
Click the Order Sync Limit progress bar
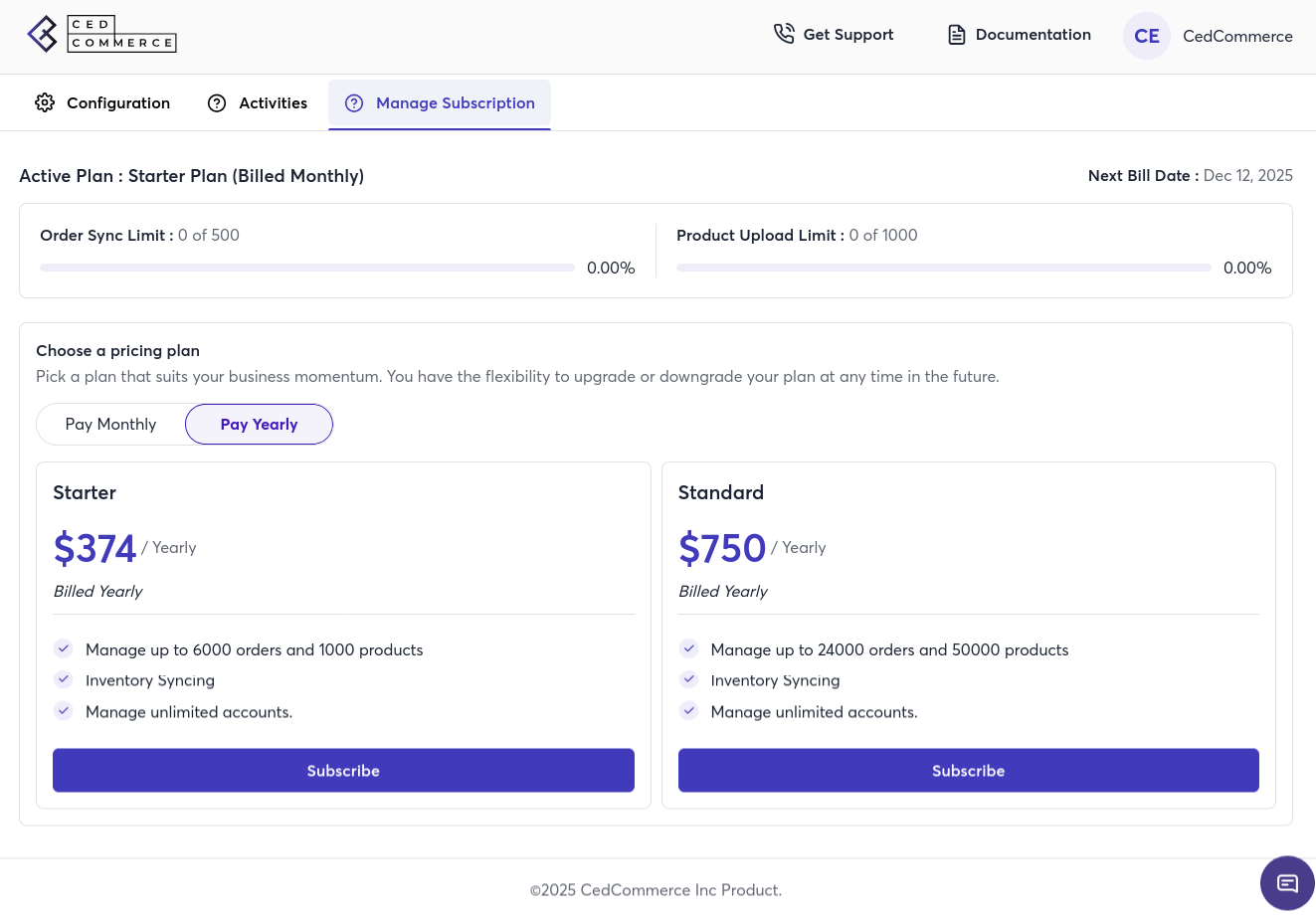(x=306, y=268)
